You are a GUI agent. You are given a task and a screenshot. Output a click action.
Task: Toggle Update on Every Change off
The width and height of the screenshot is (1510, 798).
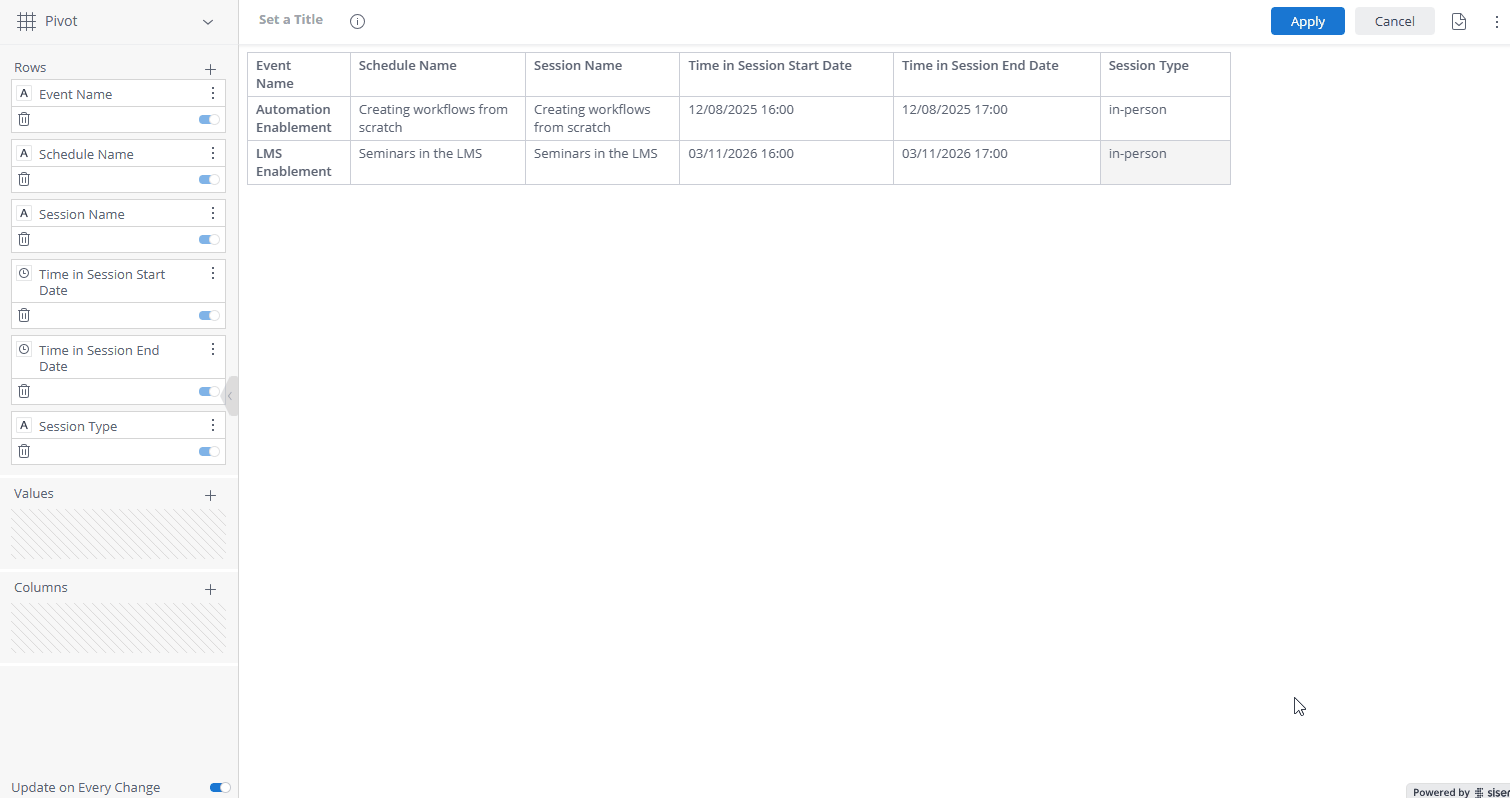tap(219, 787)
